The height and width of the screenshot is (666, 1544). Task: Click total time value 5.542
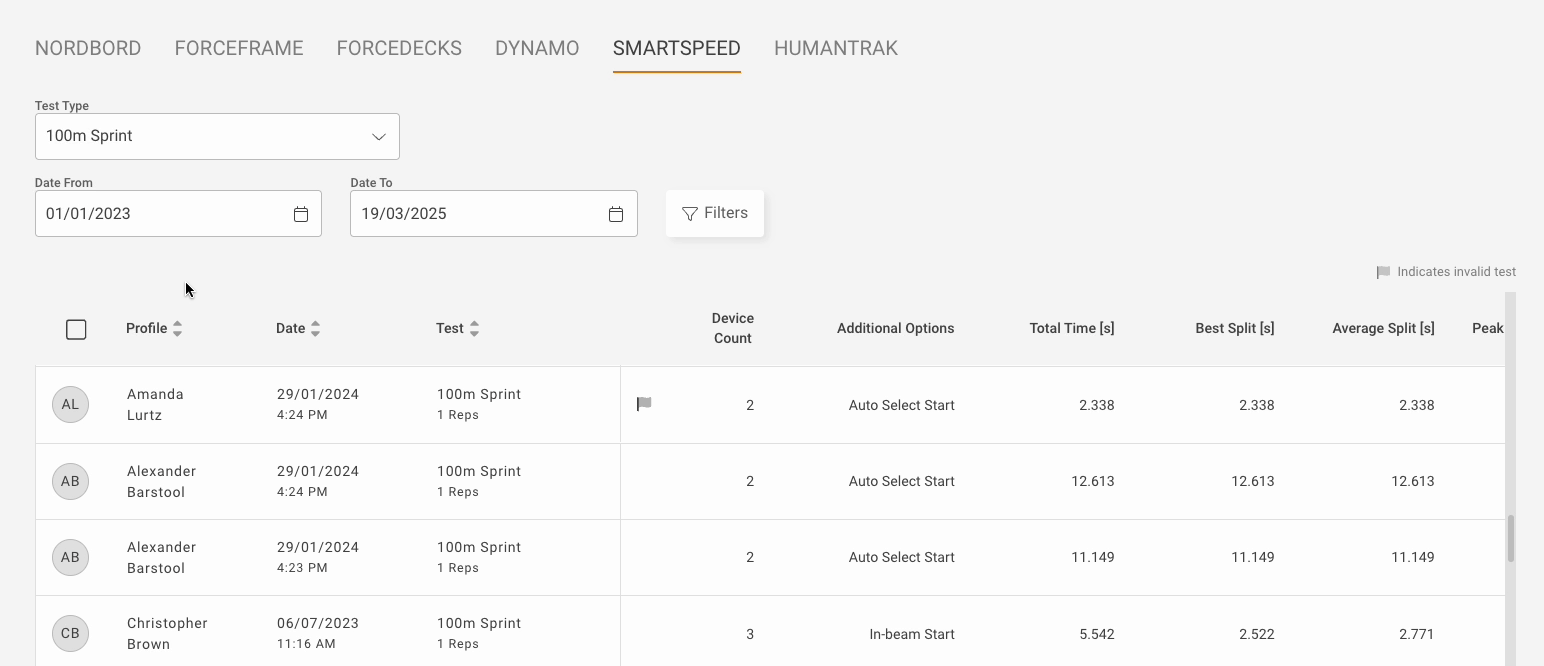[x=1097, y=634]
